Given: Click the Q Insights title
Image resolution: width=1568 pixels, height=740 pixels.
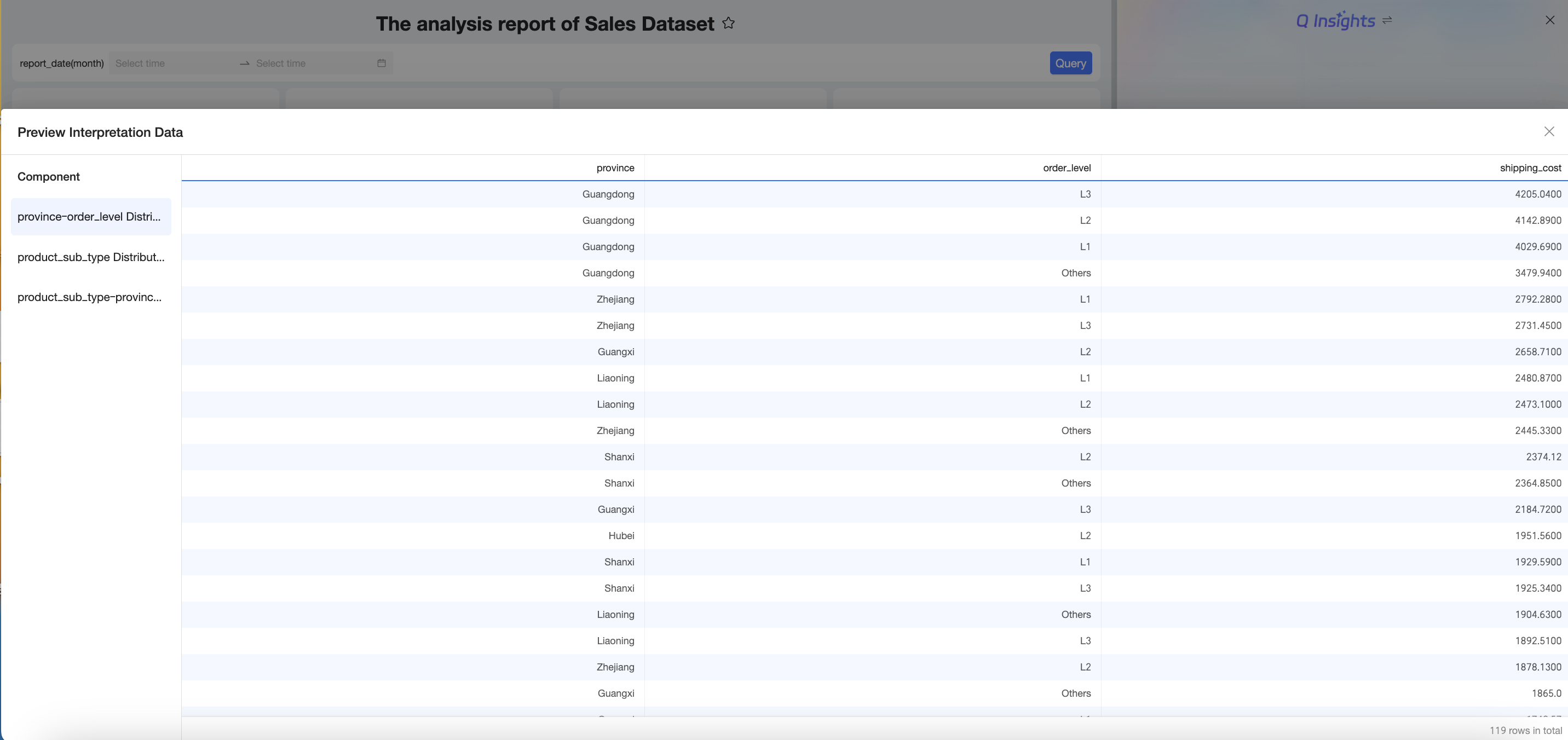Looking at the screenshot, I should tap(1335, 21).
